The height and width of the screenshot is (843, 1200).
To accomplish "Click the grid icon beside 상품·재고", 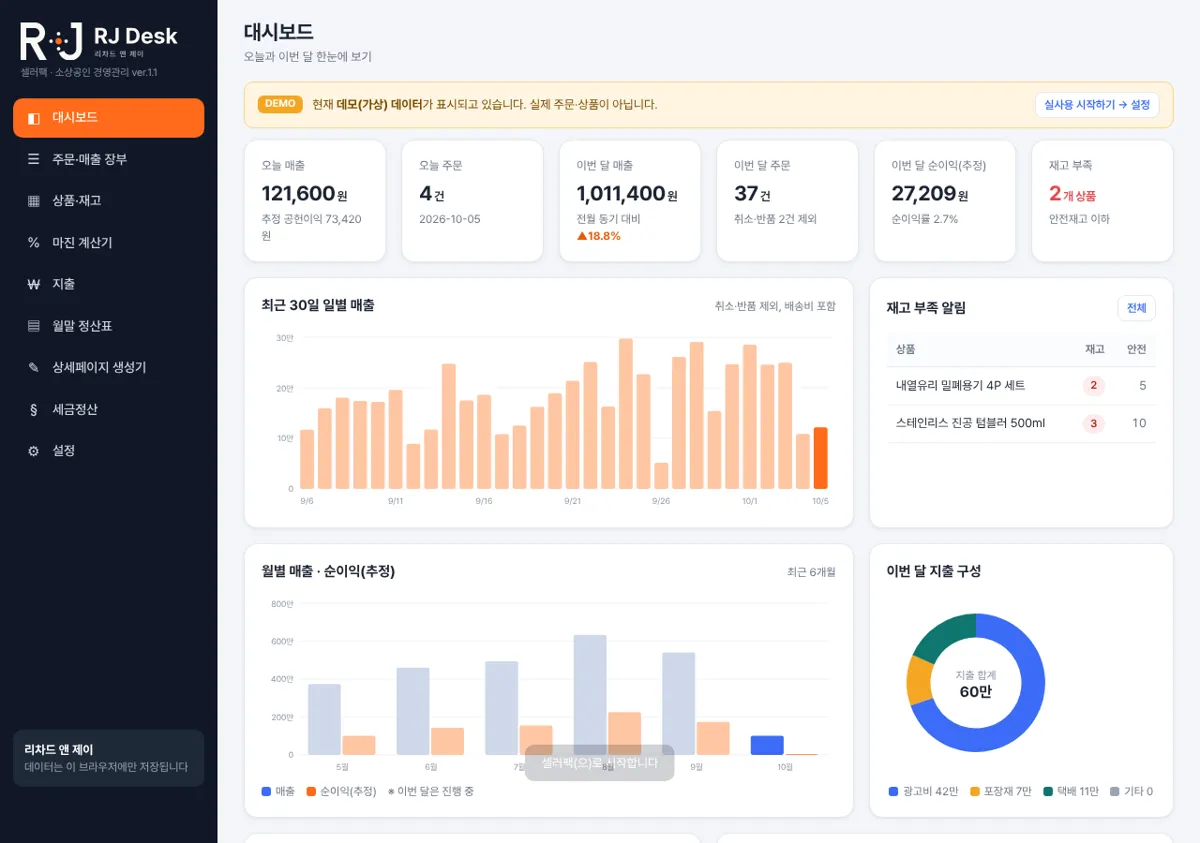I will [x=34, y=201].
